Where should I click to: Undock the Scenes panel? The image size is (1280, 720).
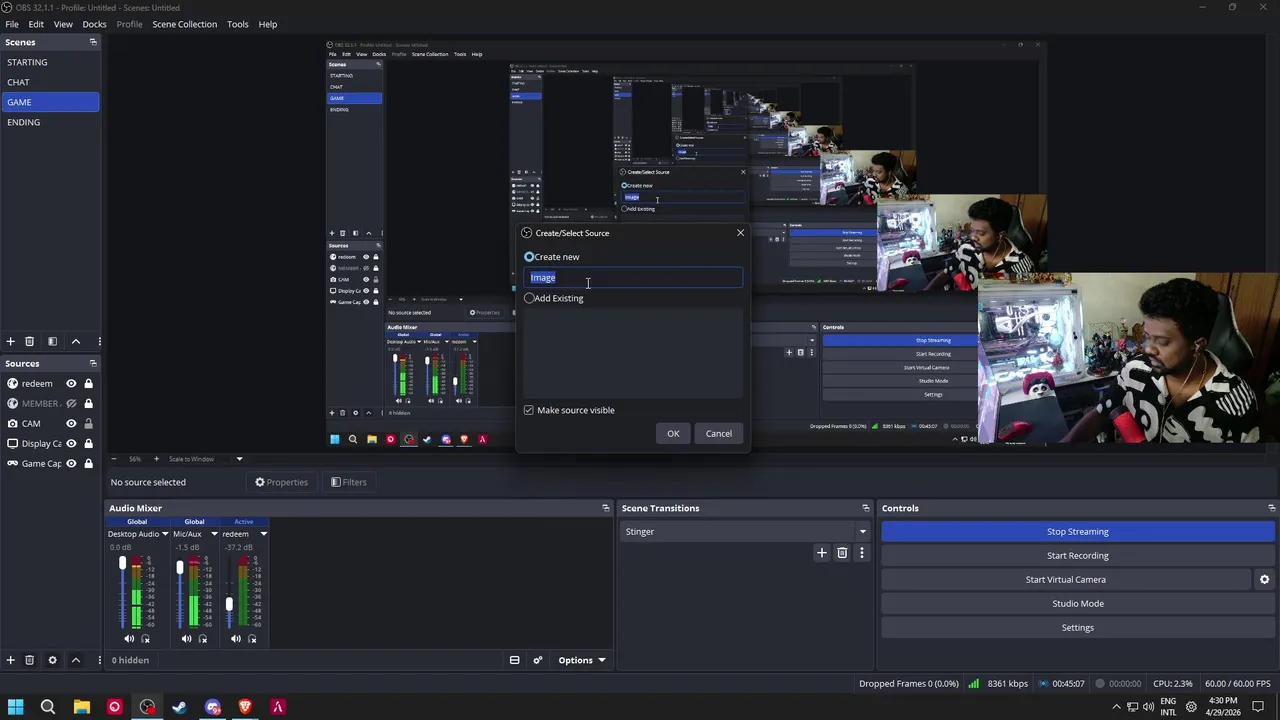[x=93, y=42]
